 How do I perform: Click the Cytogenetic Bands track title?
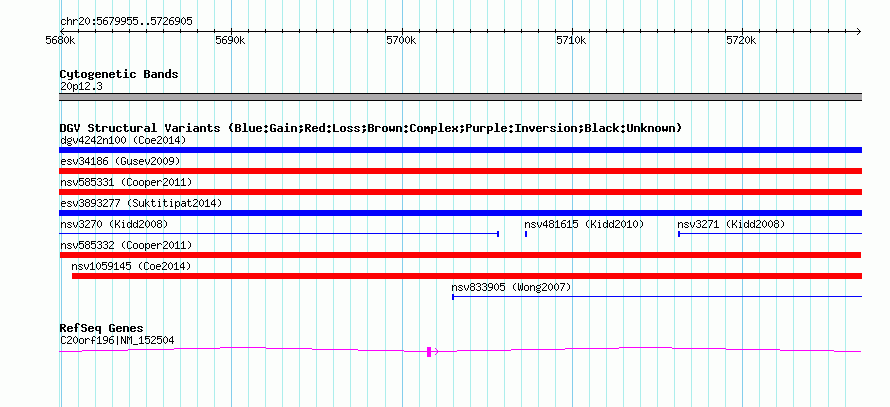coord(119,74)
